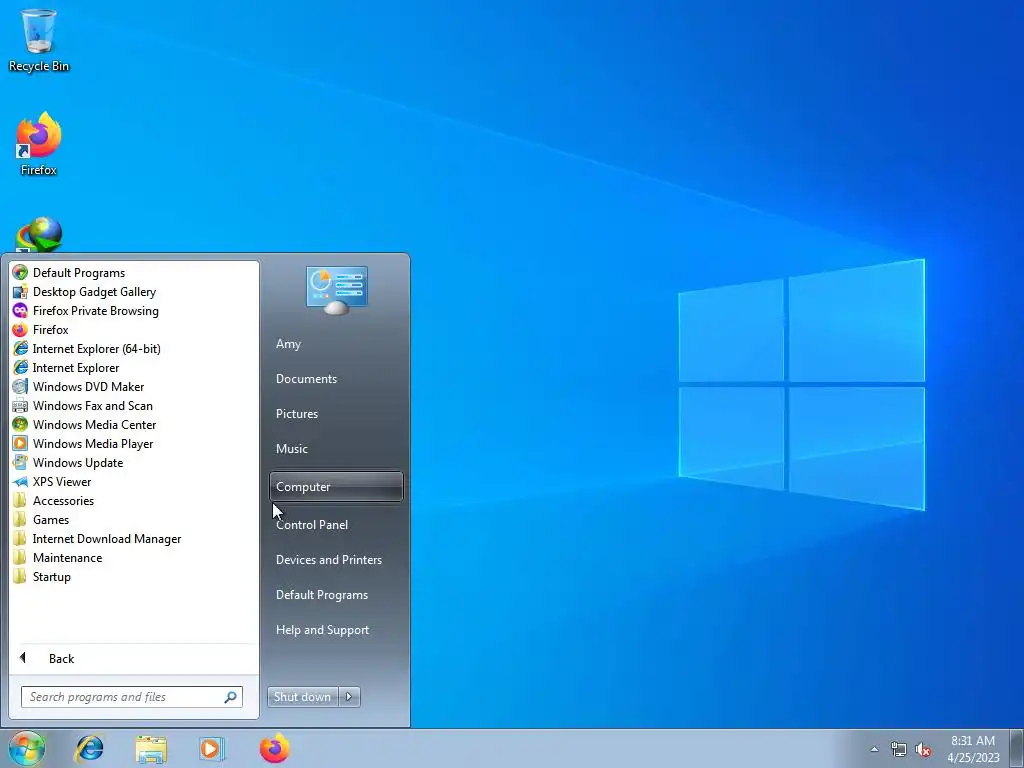Select the Recycle Bin desktop icon
The width and height of the screenshot is (1024, 768).
click(x=39, y=40)
